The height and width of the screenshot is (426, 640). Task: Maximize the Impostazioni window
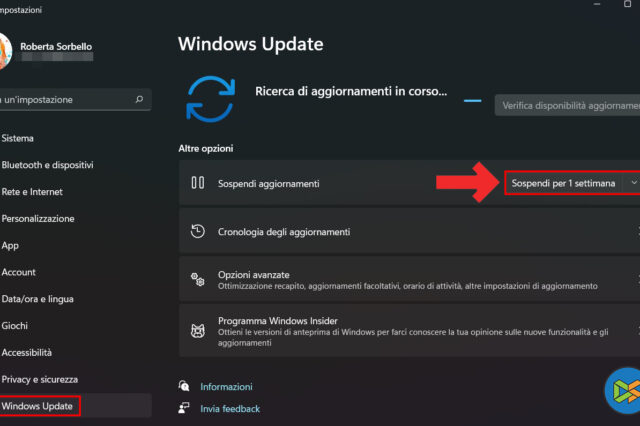(x=627, y=4)
